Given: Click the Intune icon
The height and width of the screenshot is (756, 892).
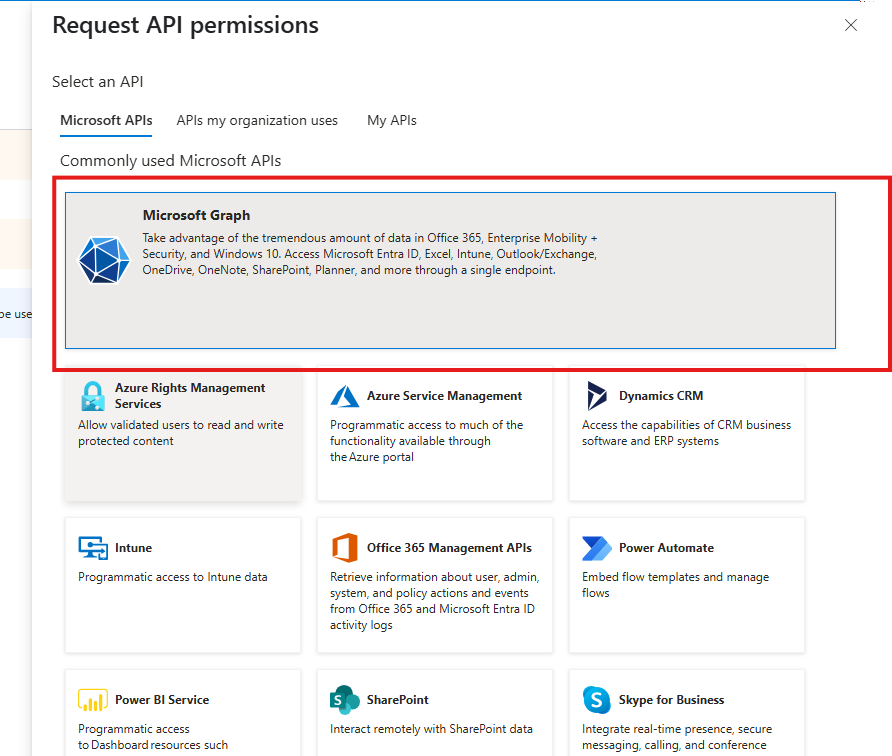Looking at the screenshot, I should pos(92,548).
